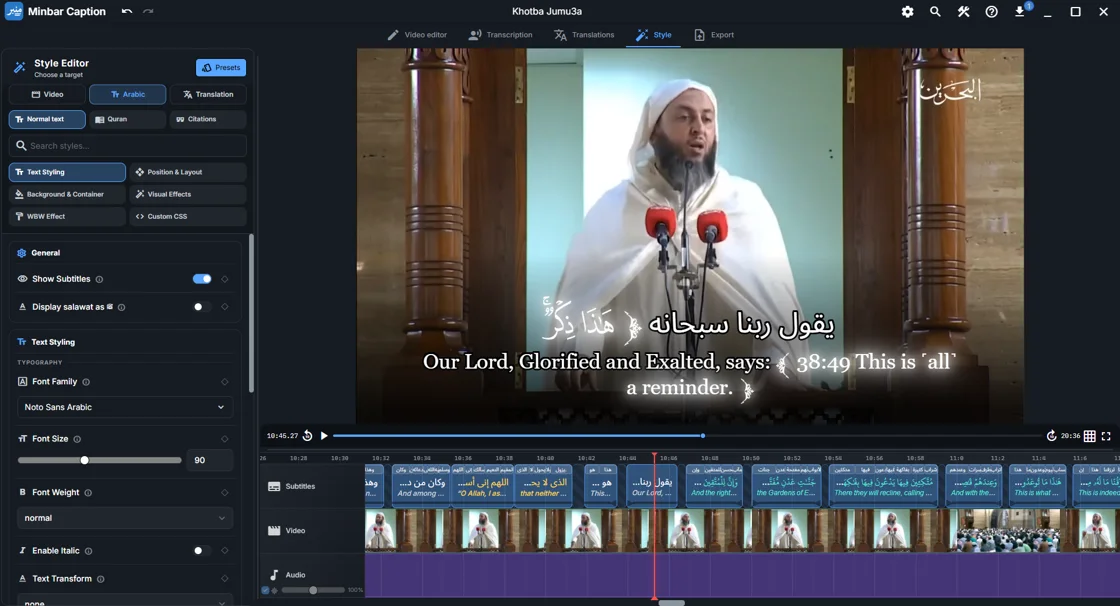The image size is (1120, 606).
Task: Click info icon next to Enable Italic
Action: [x=89, y=551]
